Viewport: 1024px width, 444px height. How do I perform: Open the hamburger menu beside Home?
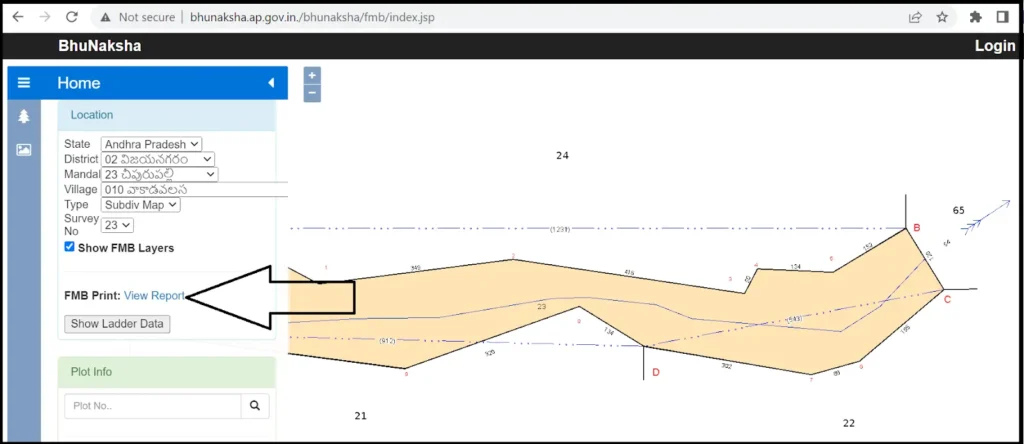coord(24,83)
